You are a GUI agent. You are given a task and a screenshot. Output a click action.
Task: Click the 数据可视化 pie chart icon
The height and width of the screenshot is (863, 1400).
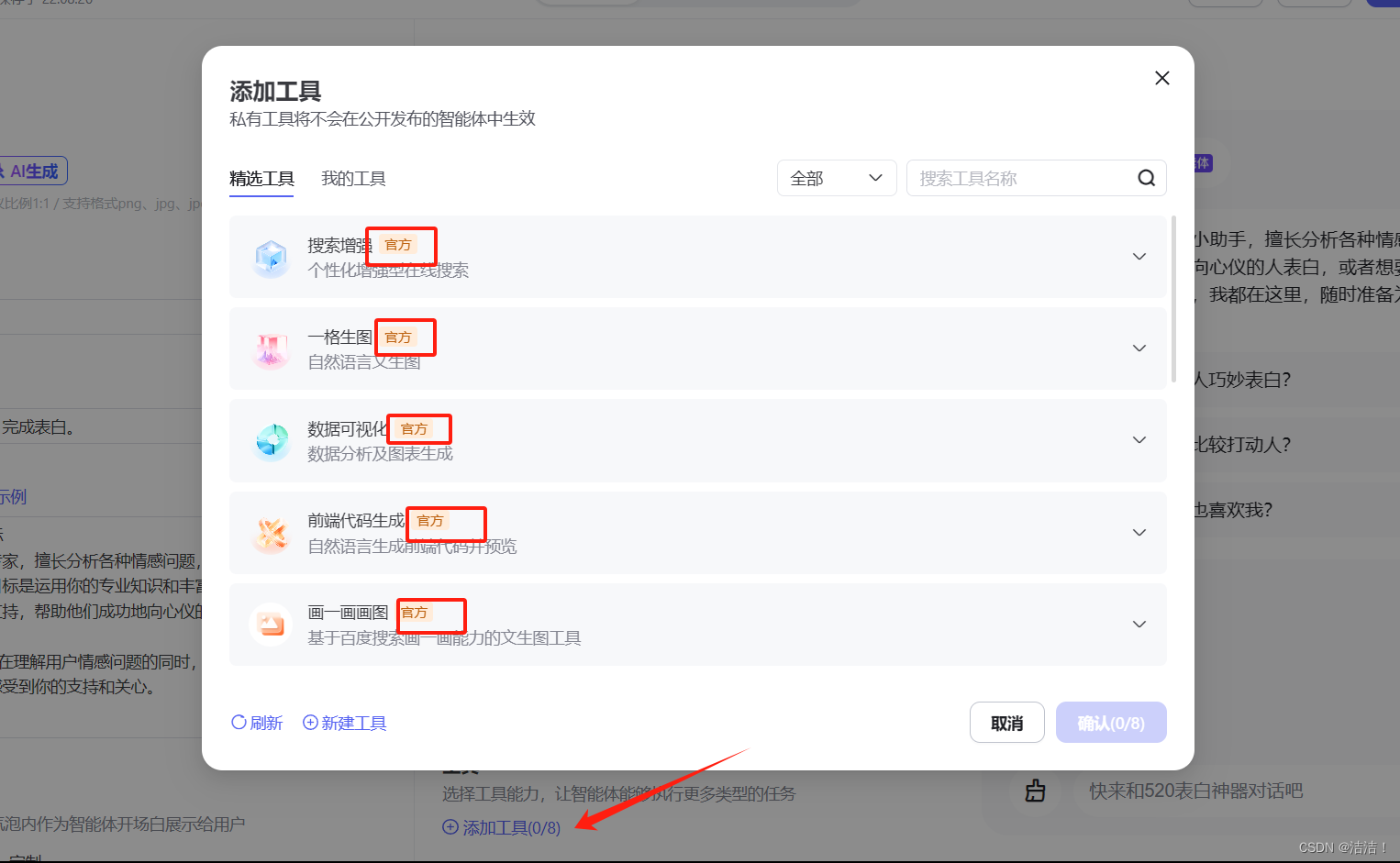[x=271, y=441]
